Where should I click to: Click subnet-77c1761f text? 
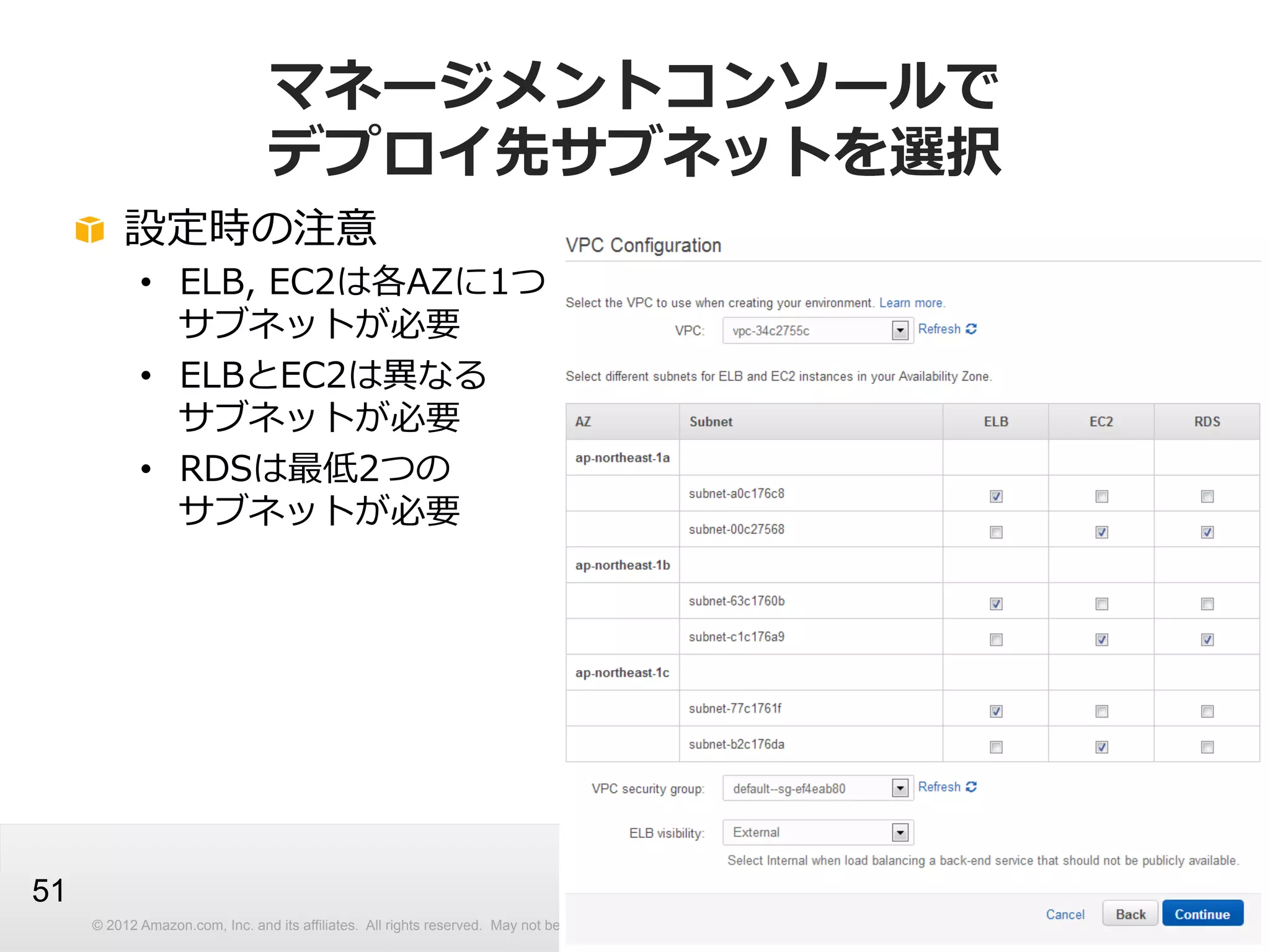(735, 708)
